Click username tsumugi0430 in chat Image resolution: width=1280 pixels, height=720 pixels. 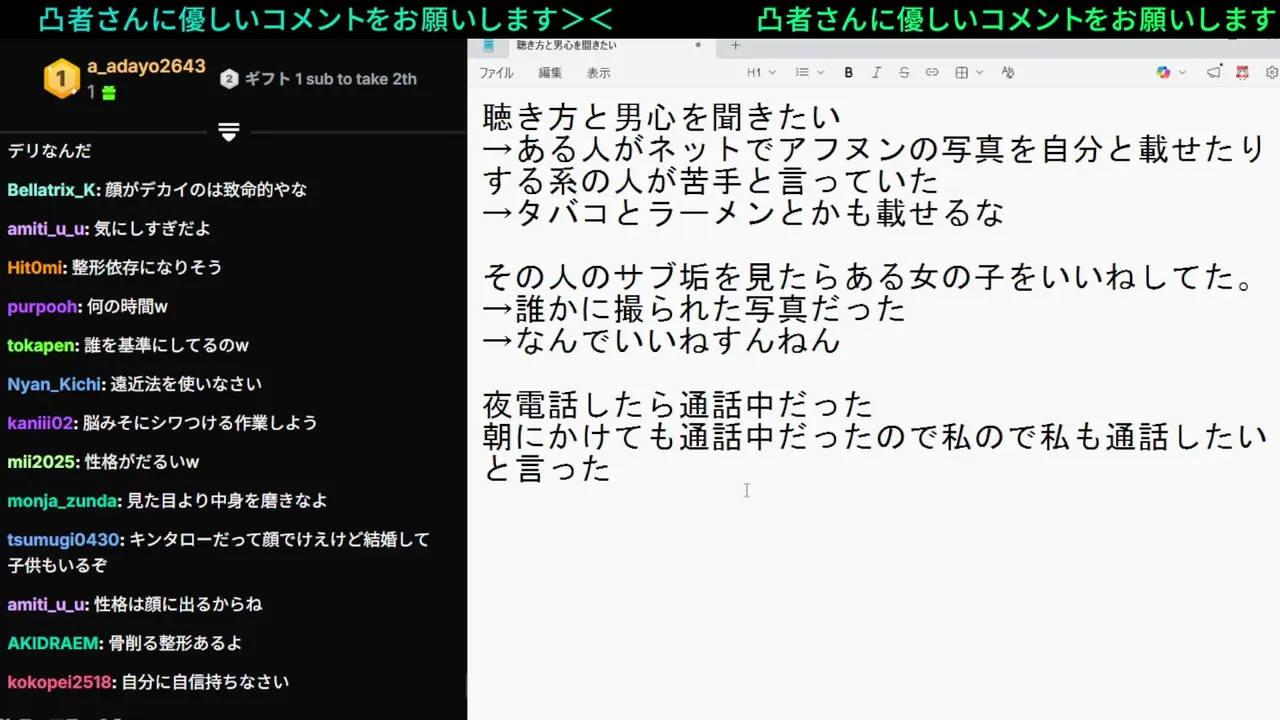point(65,540)
